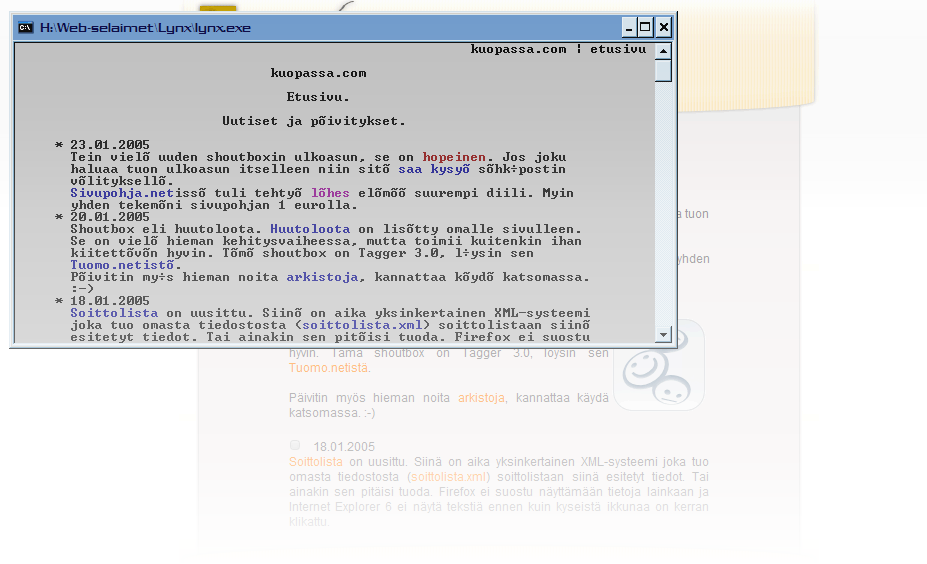Click the vertical scrollbar thumb in console
Screen dimensions: 927x564
tap(663, 71)
